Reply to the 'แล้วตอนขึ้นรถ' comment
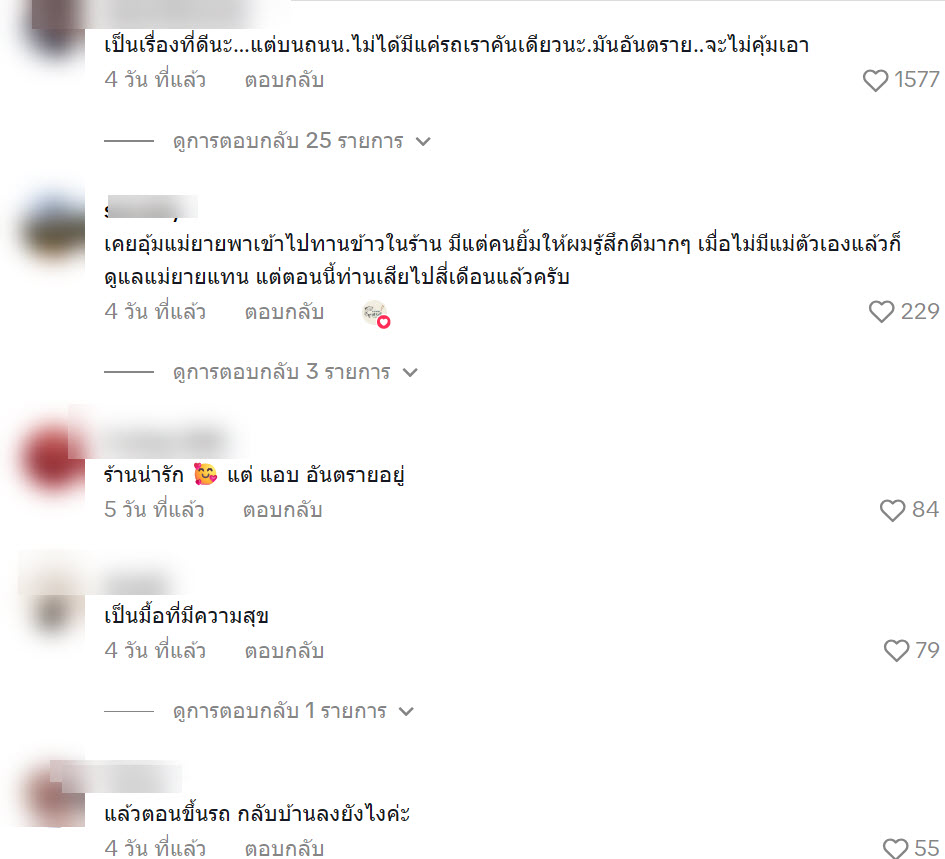Screen dimensions: 945x859 (x=284, y=848)
